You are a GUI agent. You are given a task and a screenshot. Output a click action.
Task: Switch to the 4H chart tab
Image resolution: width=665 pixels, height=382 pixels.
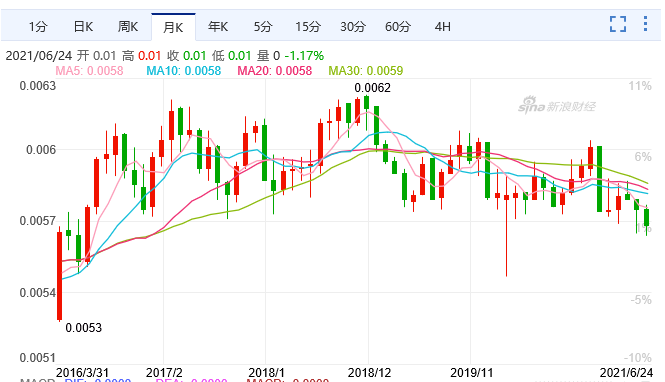pyautogui.click(x=443, y=27)
